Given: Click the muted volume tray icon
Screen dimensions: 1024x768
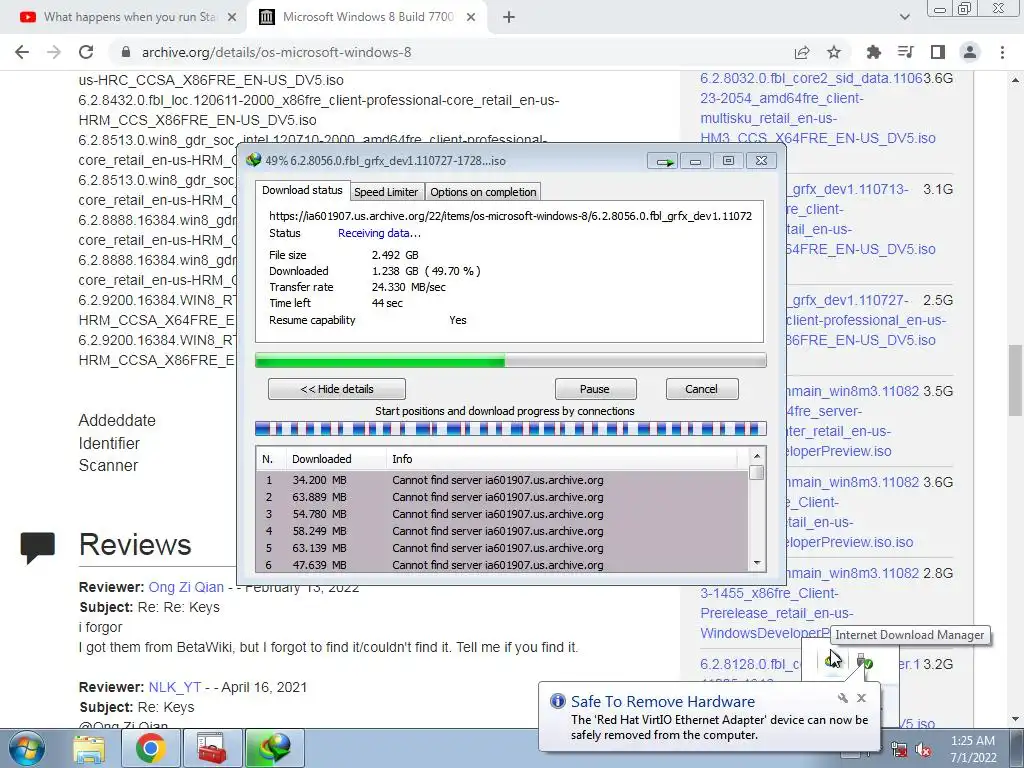Looking at the screenshot, I should click(923, 750).
